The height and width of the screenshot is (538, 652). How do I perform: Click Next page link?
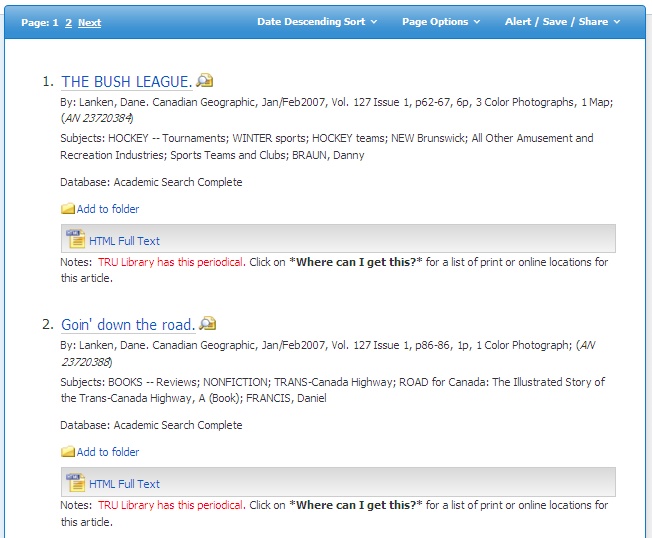point(89,22)
